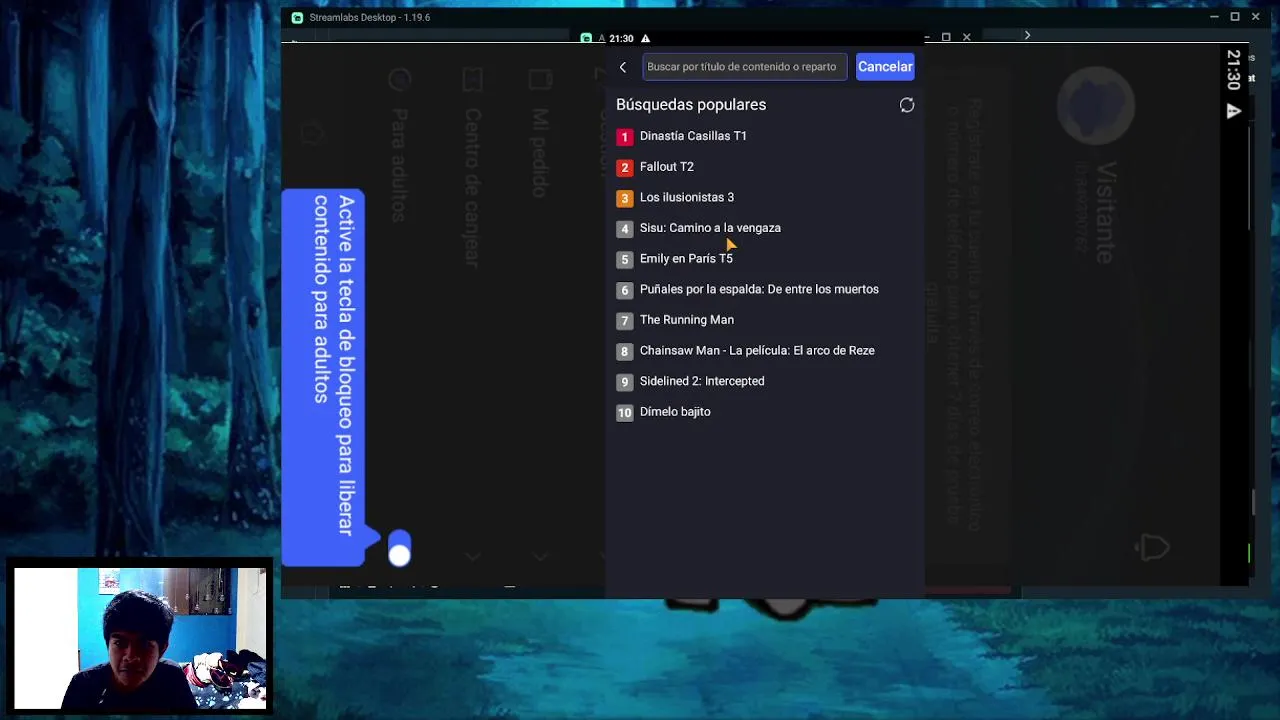The height and width of the screenshot is (720, 1280).
Task: Pick 'Emily en París T5' suggestion
Action: (686, 258)
